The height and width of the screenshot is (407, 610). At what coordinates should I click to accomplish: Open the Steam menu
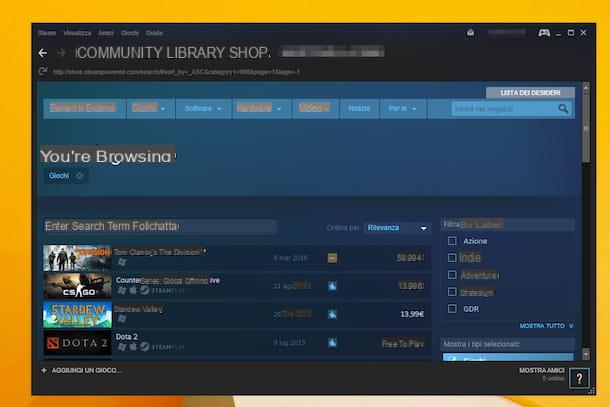pos(47,33)
